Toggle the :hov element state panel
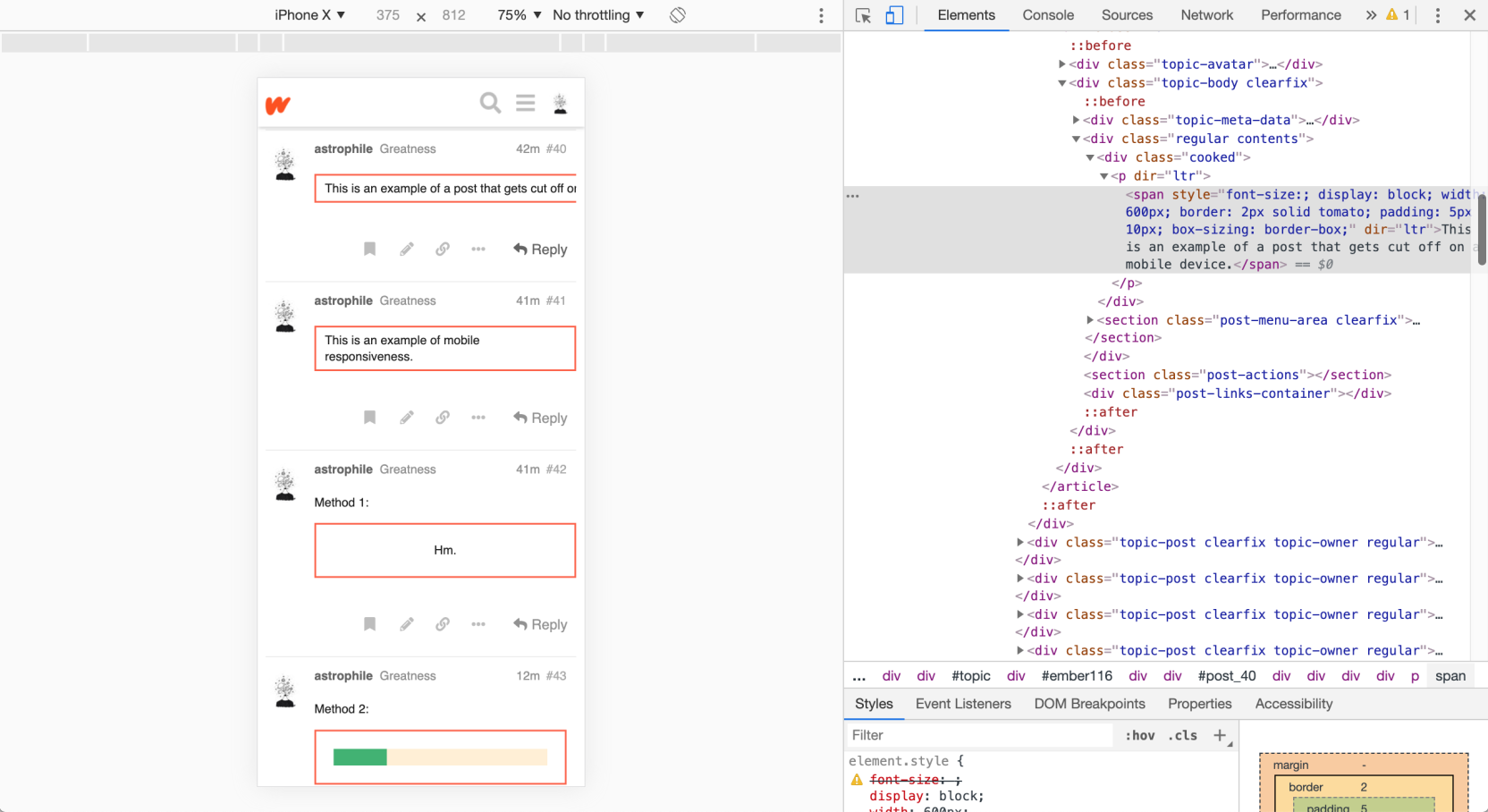1488x812 pixels. 1139,735
